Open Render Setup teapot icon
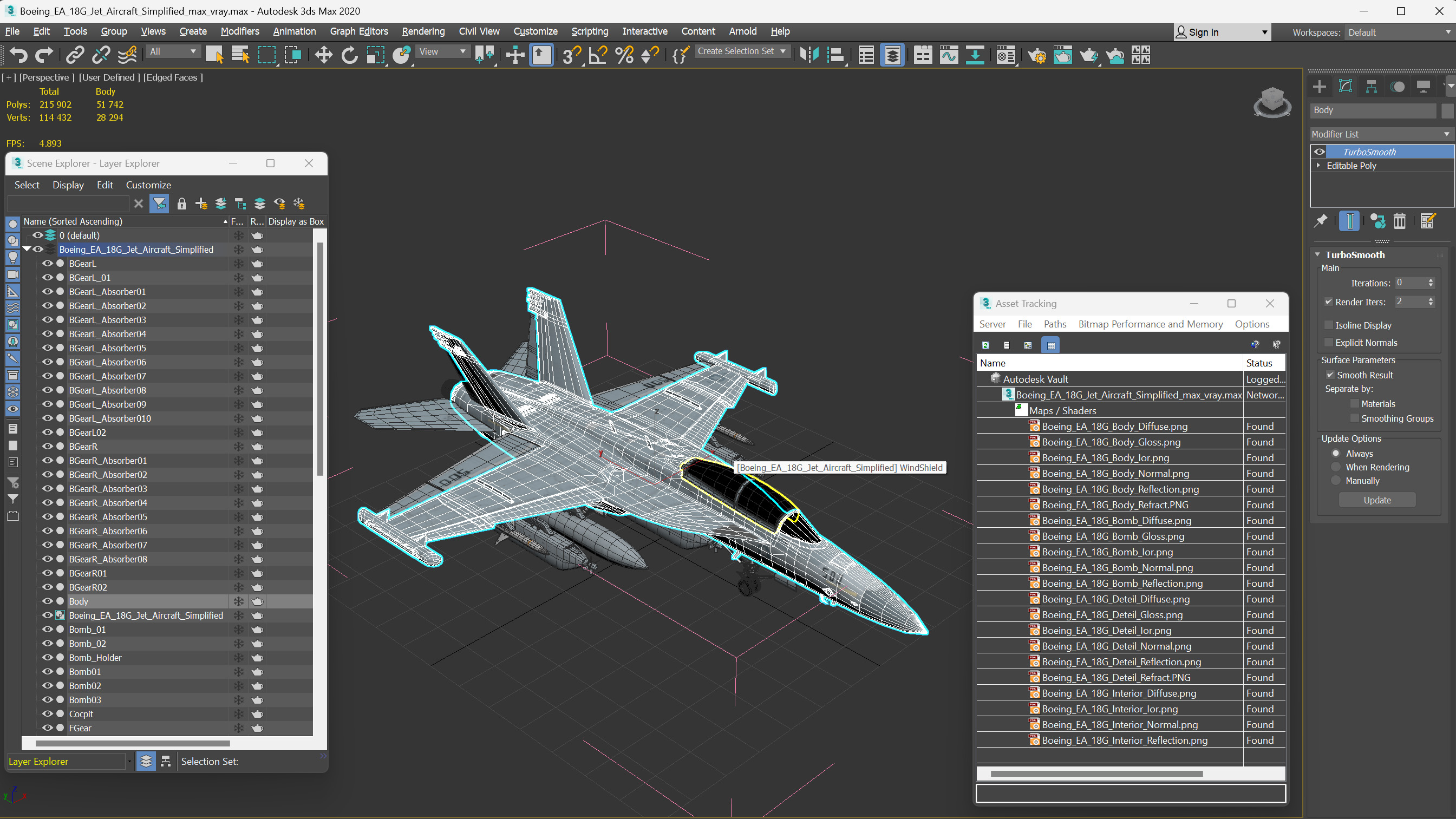Viewport: 1456px width, 819px height. click(x=1036, y=55)
